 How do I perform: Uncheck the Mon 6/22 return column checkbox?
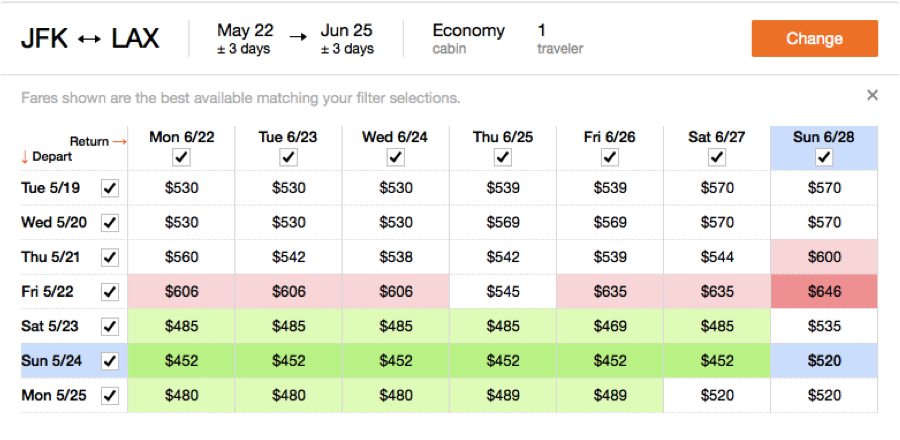click(181, 157)
